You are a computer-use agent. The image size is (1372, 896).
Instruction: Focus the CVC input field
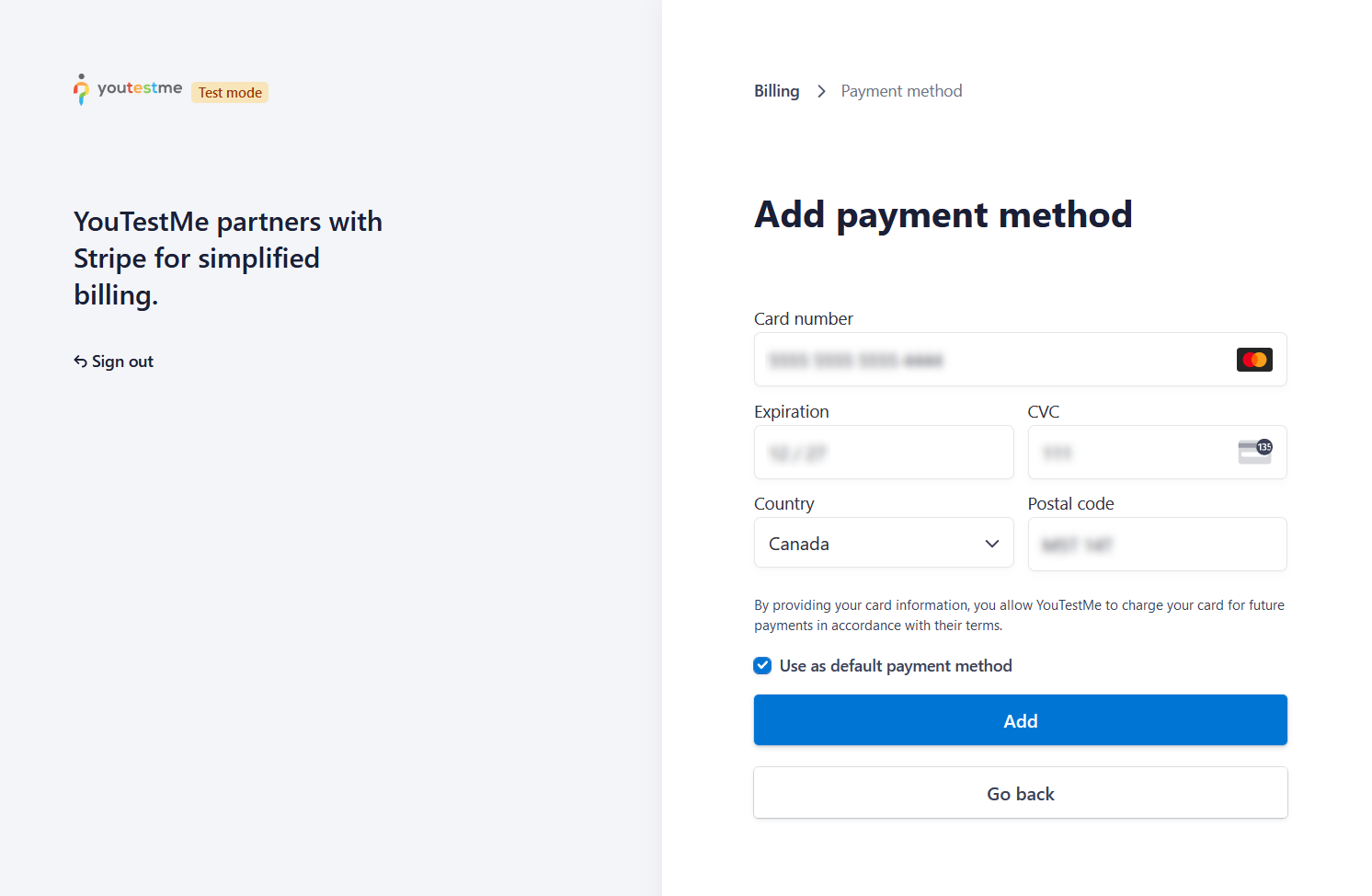tap(1131, 453)
